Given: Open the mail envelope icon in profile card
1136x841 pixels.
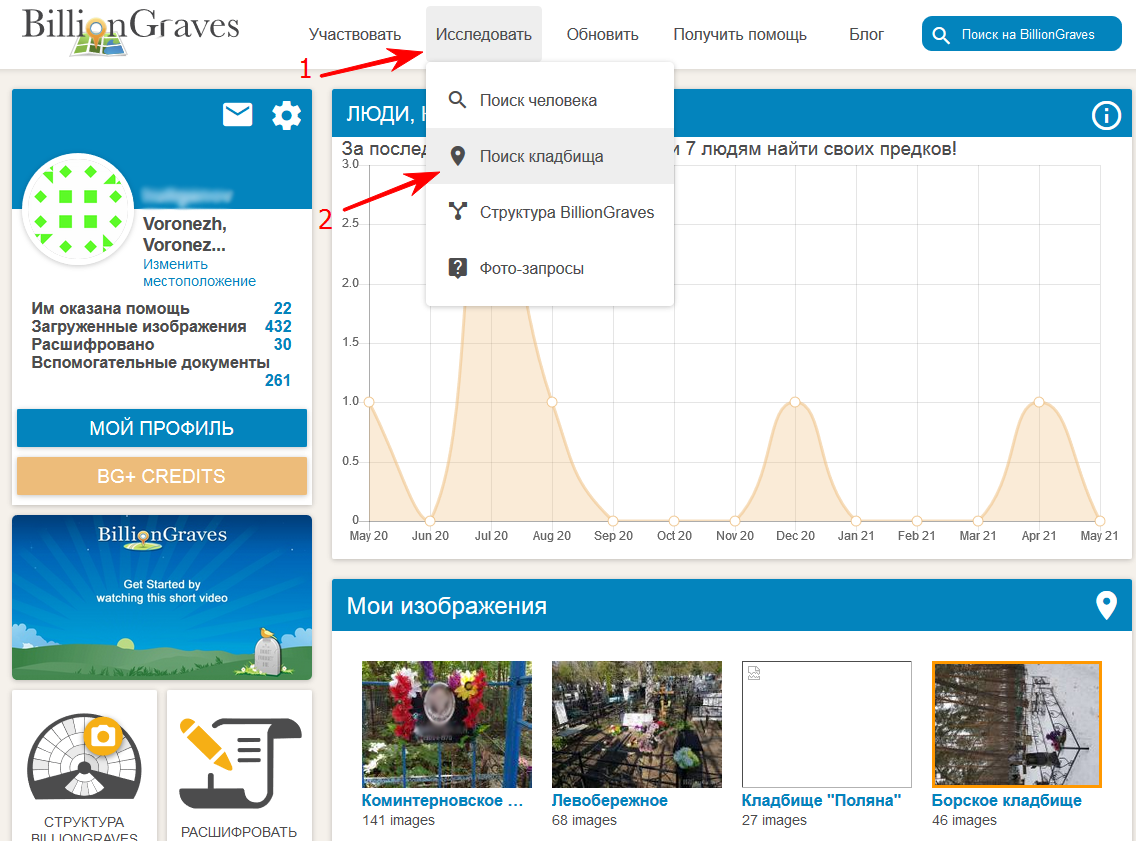Looking at the screenshot, I should pyautogui.click(x=238, y=114).
